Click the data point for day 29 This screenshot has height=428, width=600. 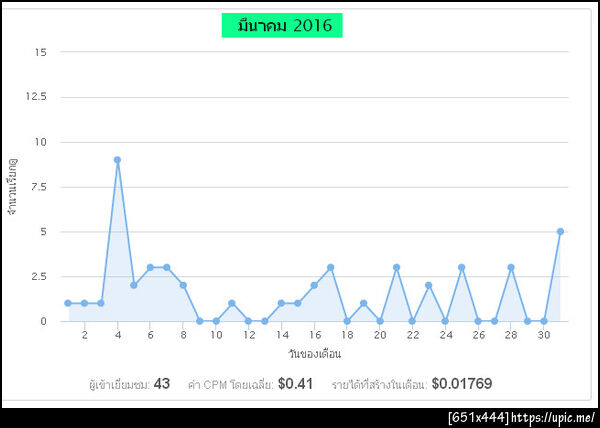click(x=528, y=321)
